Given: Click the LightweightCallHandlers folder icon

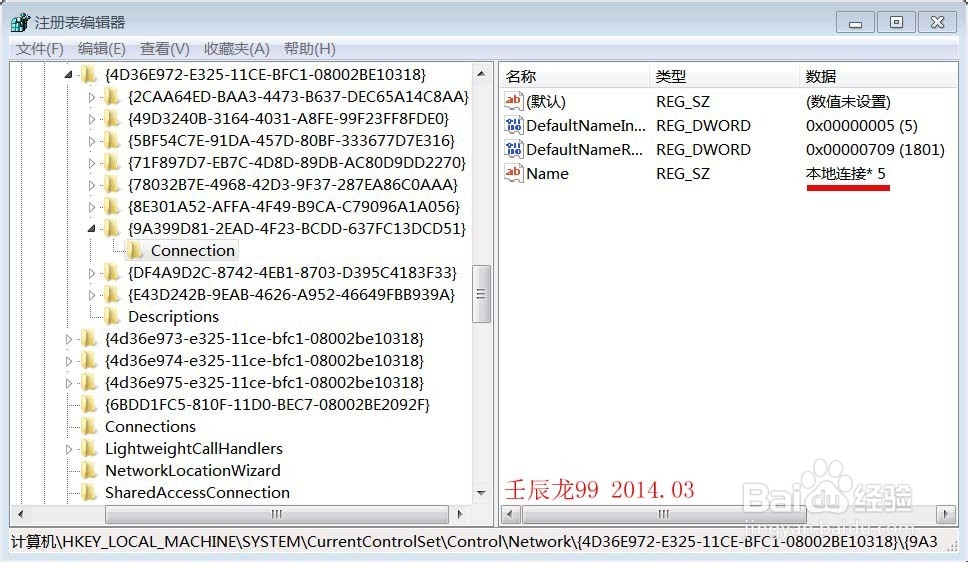Looking at the screenshot, I should (89, 448).
